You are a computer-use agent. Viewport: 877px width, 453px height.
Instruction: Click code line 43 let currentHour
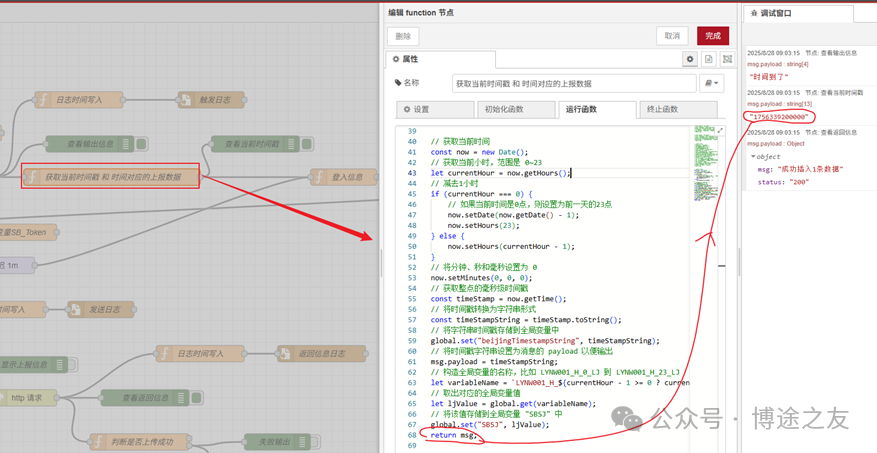tap(501, 173)
